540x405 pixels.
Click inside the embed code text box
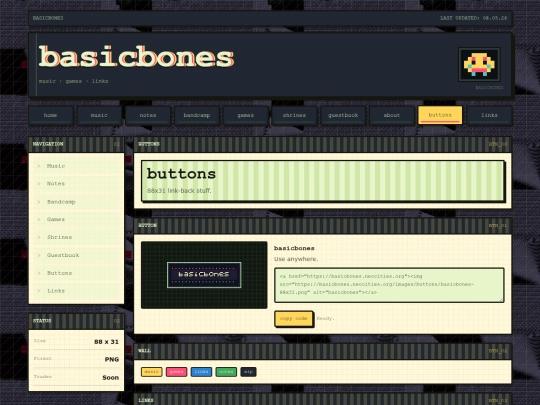pyautogui.click(x=389, y=285)
